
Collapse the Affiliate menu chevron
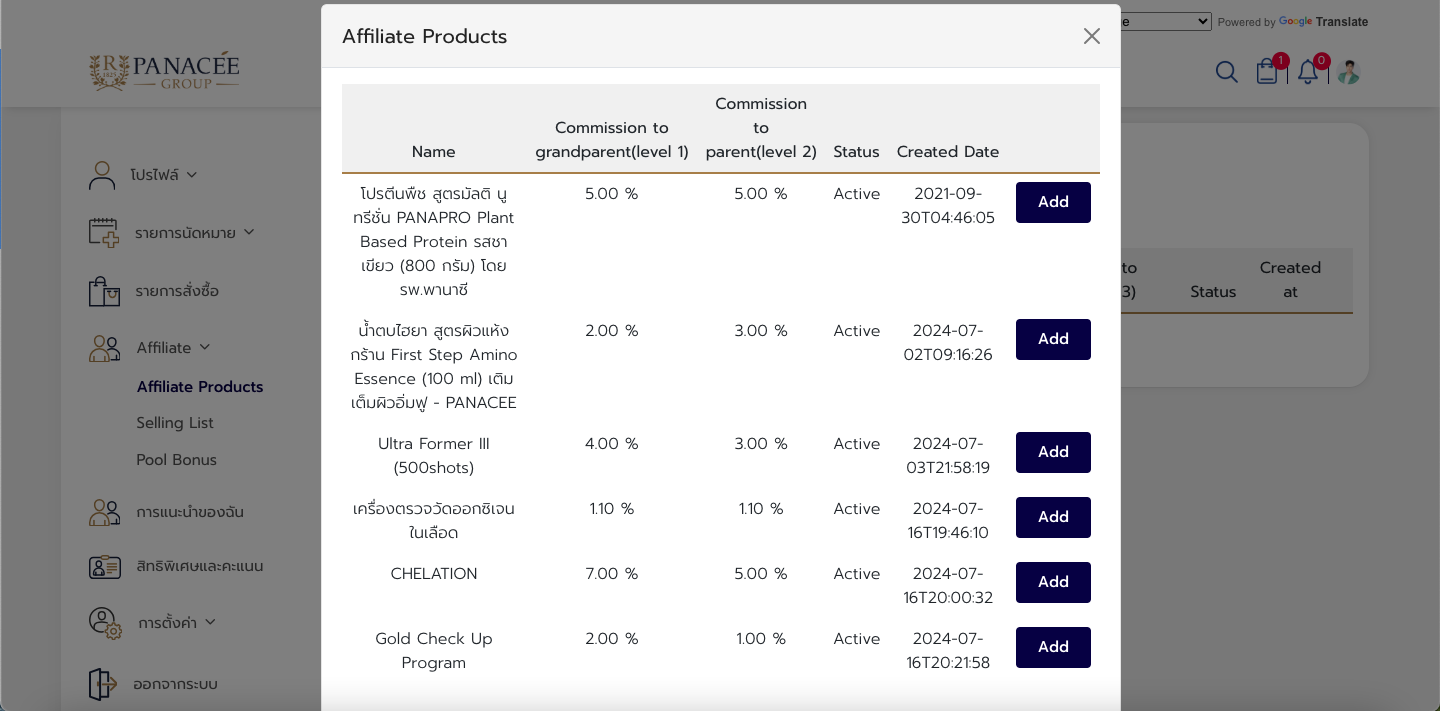[205, 348]
